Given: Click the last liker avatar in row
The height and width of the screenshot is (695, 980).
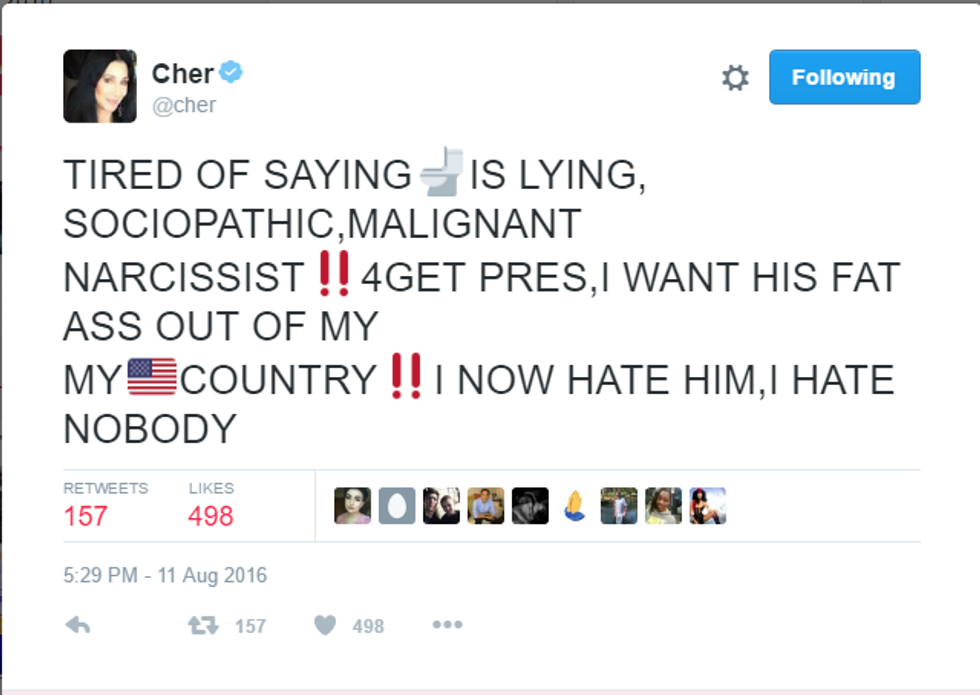Looking at the screenshot, I should pyautogui.click(x=708, y=506).
